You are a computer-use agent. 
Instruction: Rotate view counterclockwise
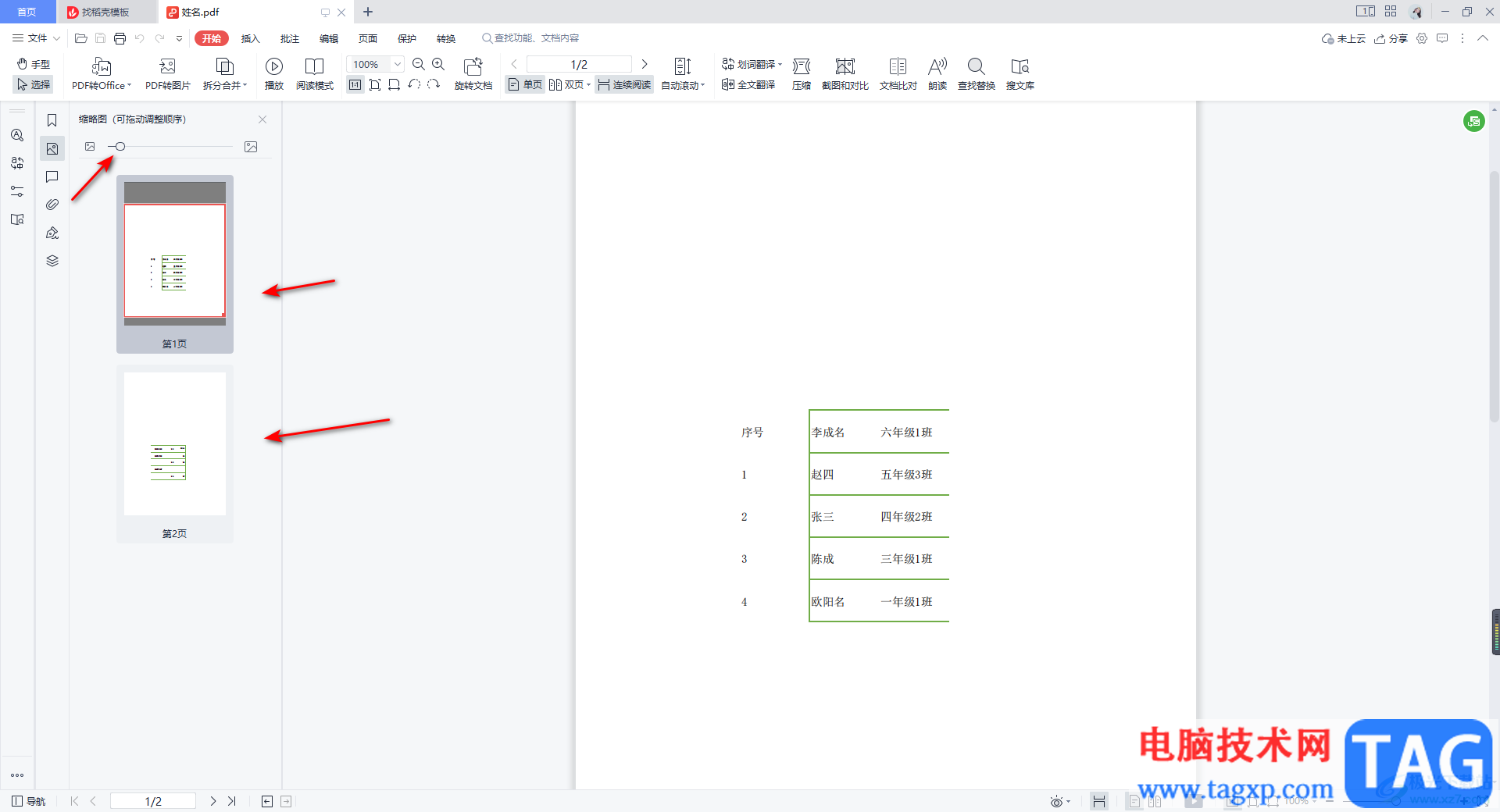pos(414,84)
